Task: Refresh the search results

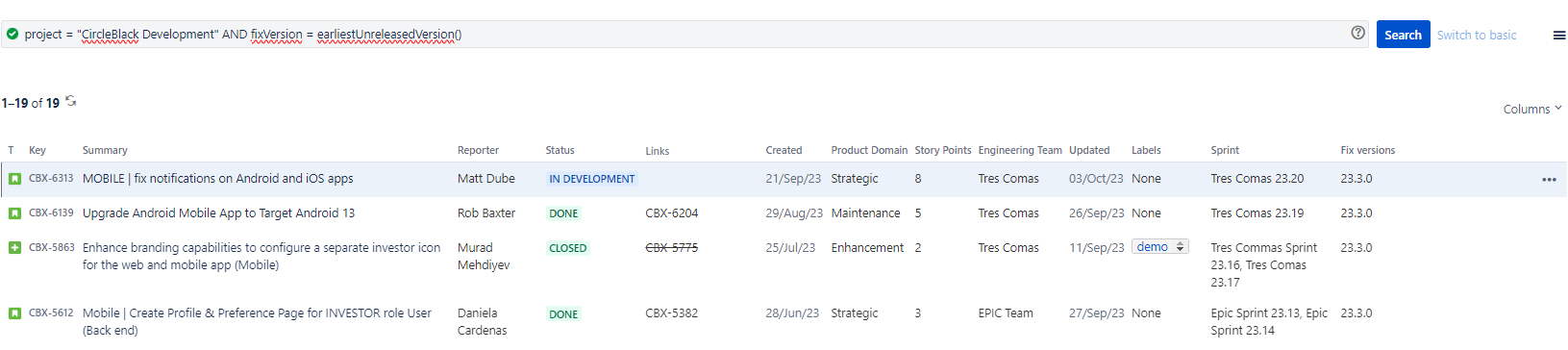Action: tap(71, 101)
